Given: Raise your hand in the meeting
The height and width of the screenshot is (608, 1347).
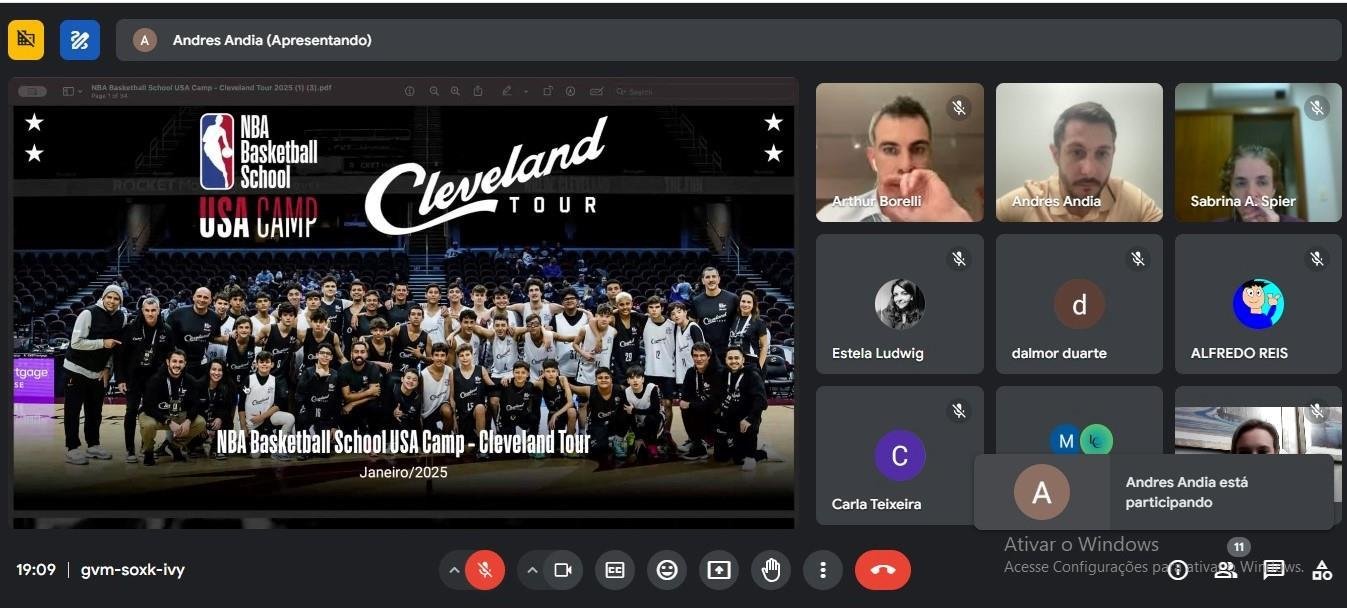Looking at the screenshot, I should [771, 570].
